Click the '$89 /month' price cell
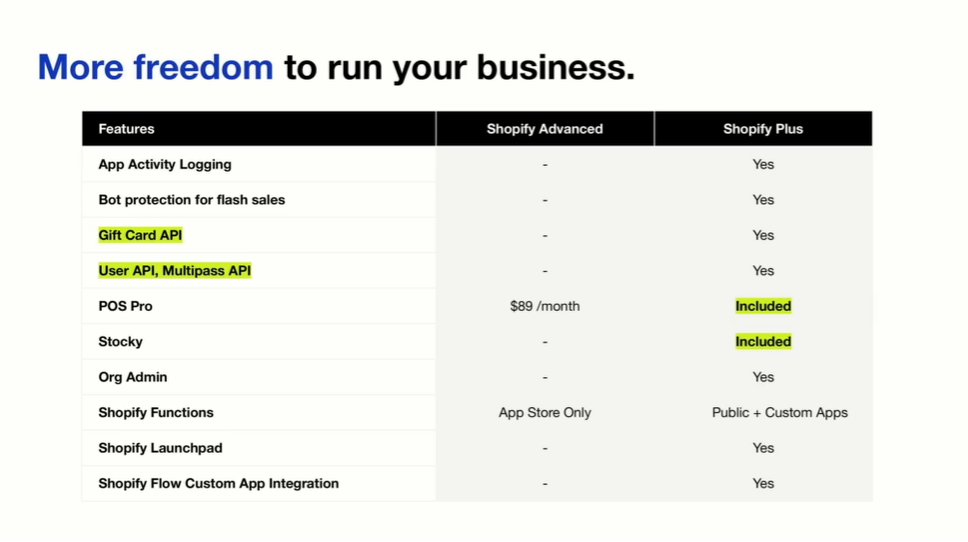Image resolution: width=968 pixels, height=542 pixels. (544, 306)
